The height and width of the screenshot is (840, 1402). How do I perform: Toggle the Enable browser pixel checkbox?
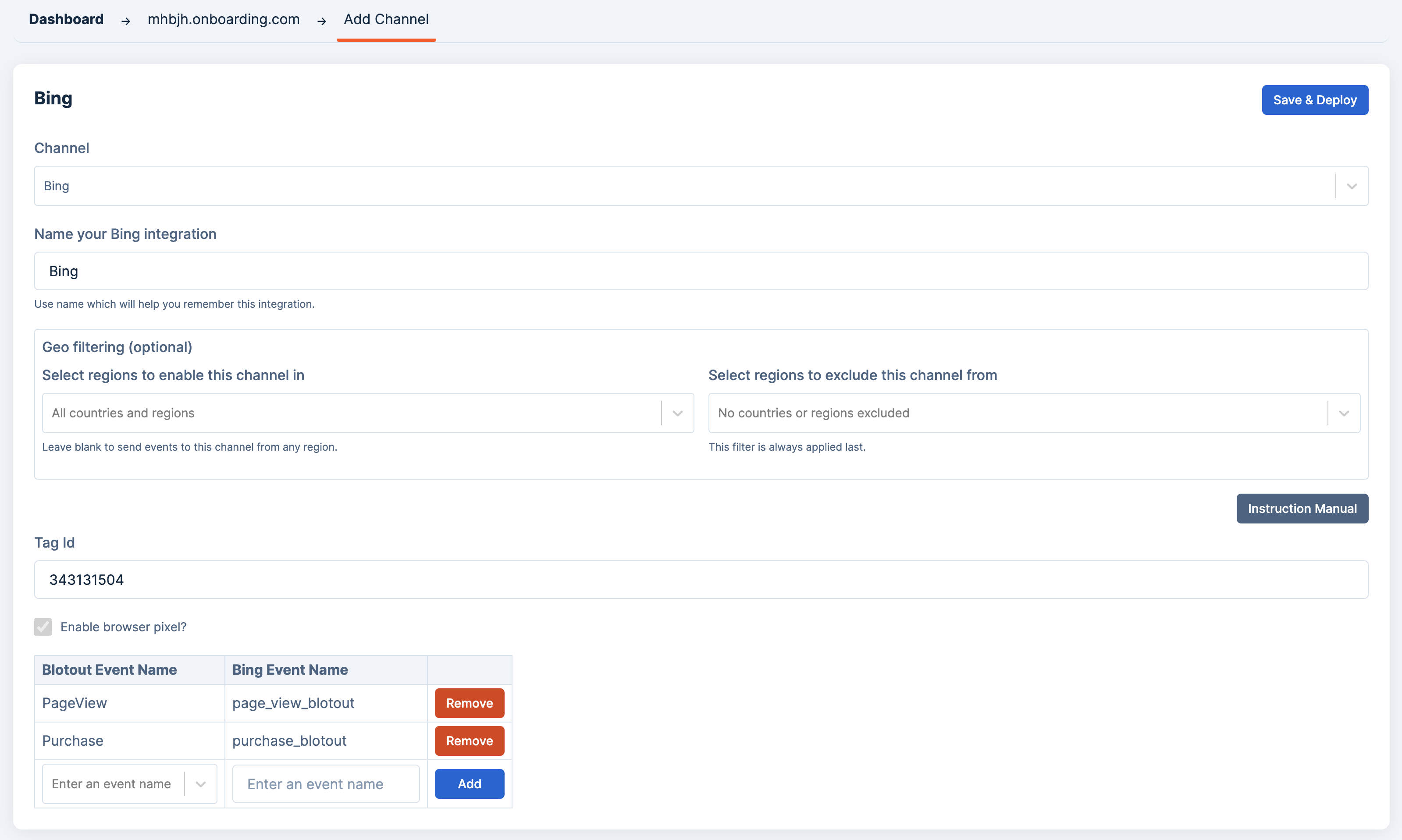coord(43,626)
